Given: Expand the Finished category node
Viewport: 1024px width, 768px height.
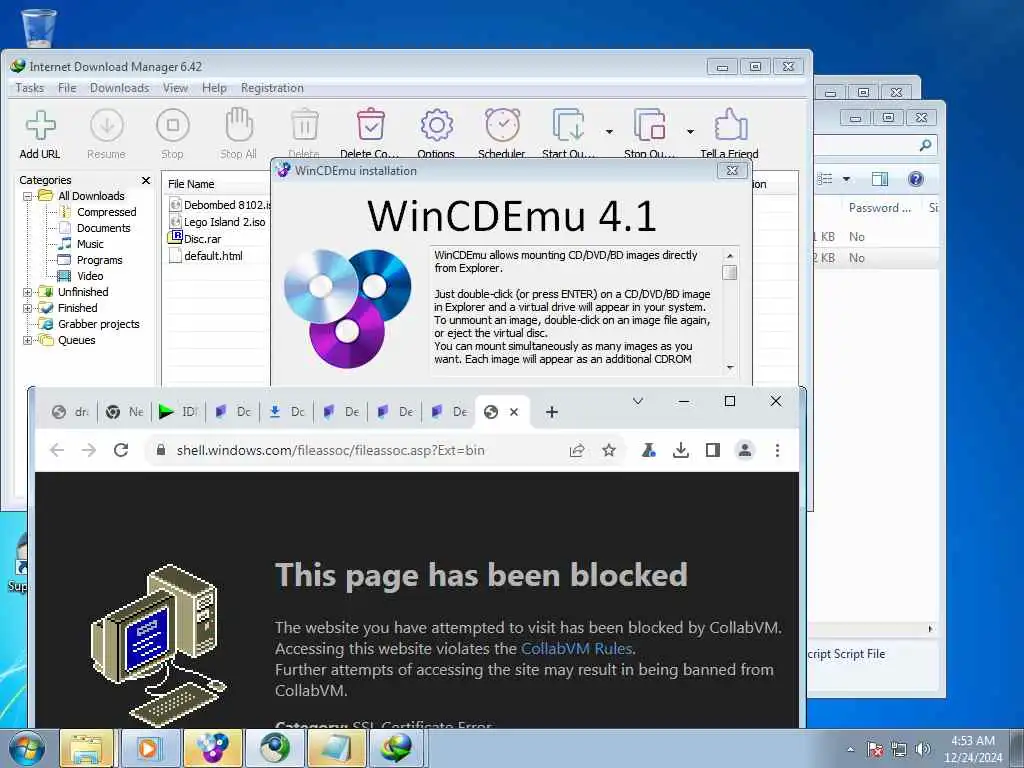Looking at the screenshot, I should point(27,308).
